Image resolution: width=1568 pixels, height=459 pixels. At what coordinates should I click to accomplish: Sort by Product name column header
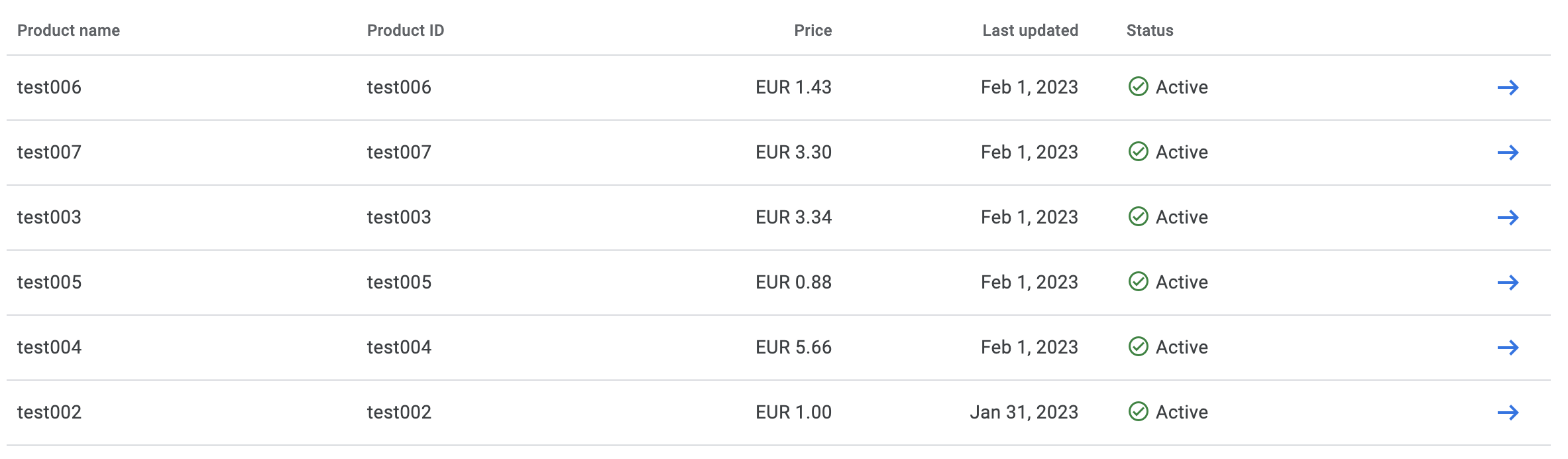[x=68, y=31]
